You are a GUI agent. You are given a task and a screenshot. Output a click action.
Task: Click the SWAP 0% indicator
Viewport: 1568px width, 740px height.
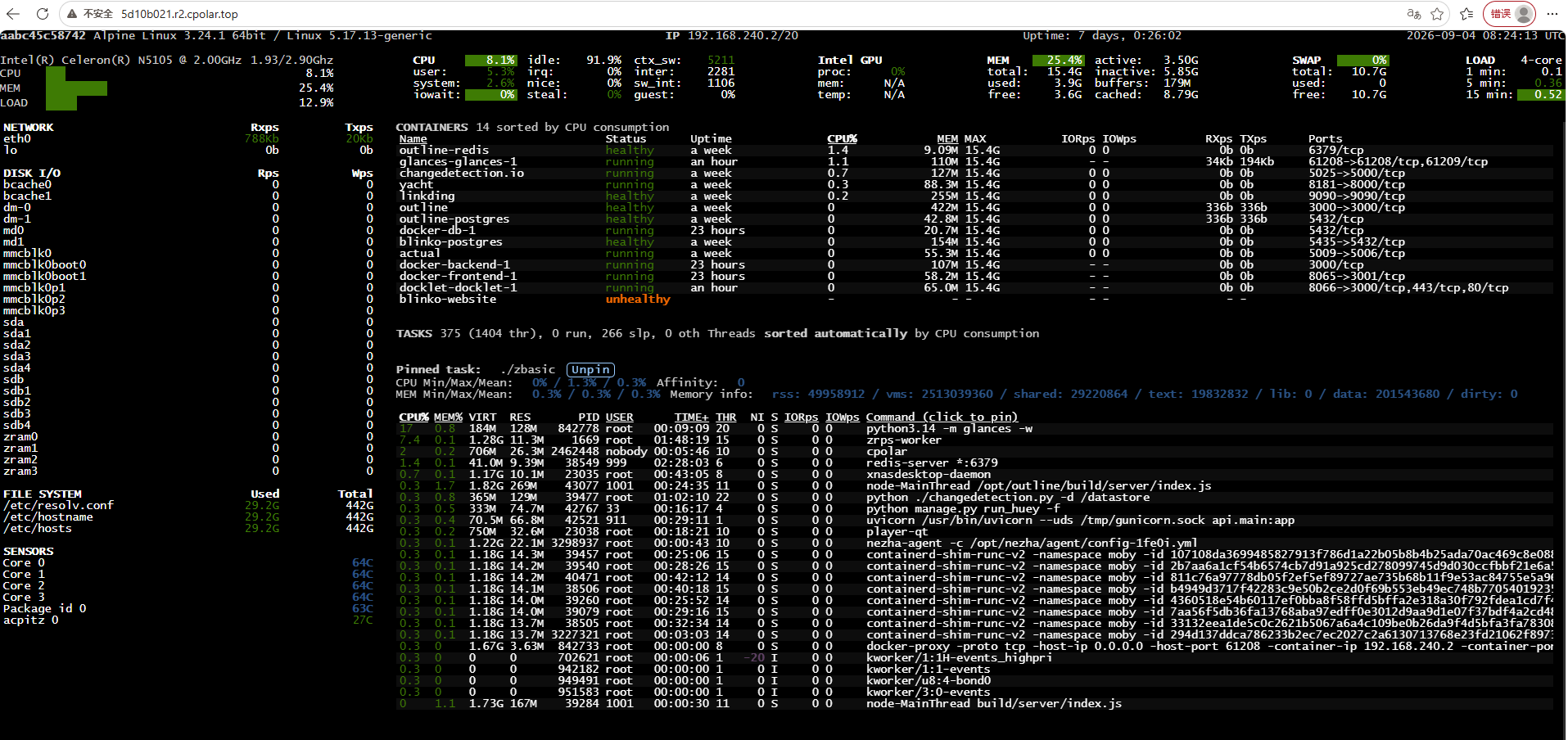click(x=1362, y=61)
